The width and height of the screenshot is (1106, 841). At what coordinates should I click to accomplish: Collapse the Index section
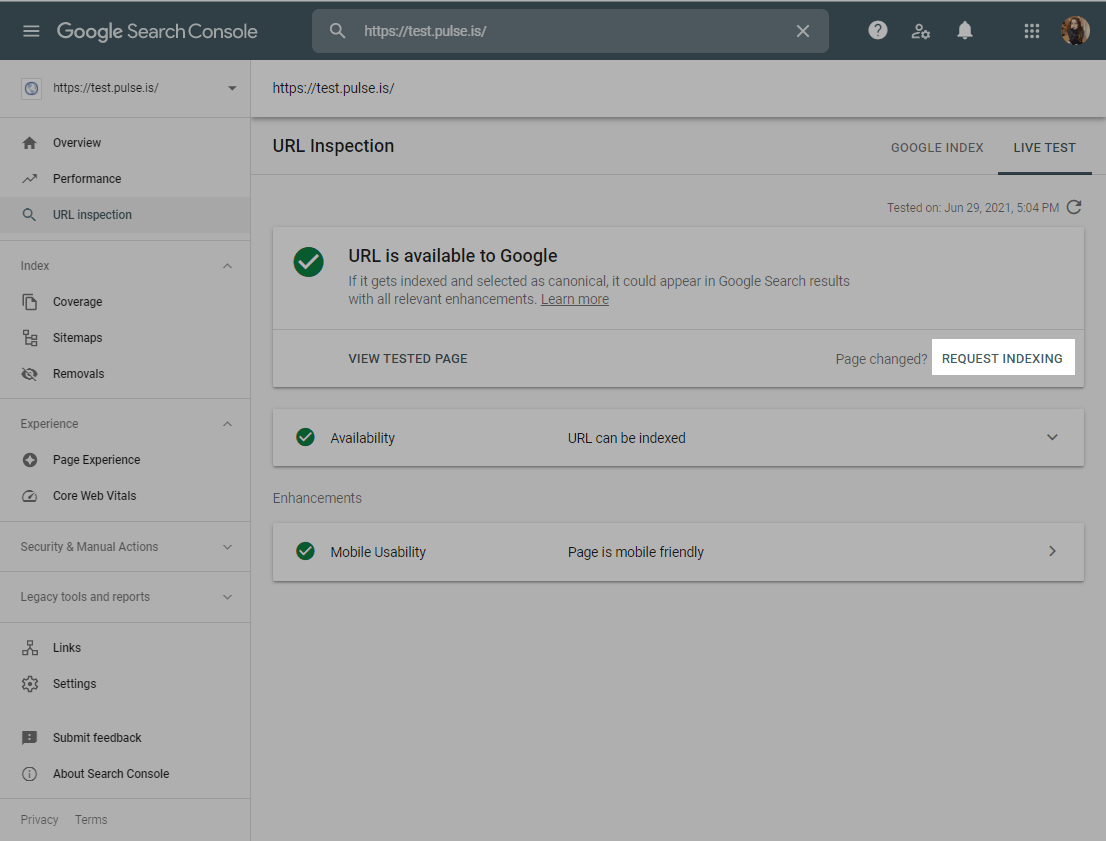pos(227,266)
